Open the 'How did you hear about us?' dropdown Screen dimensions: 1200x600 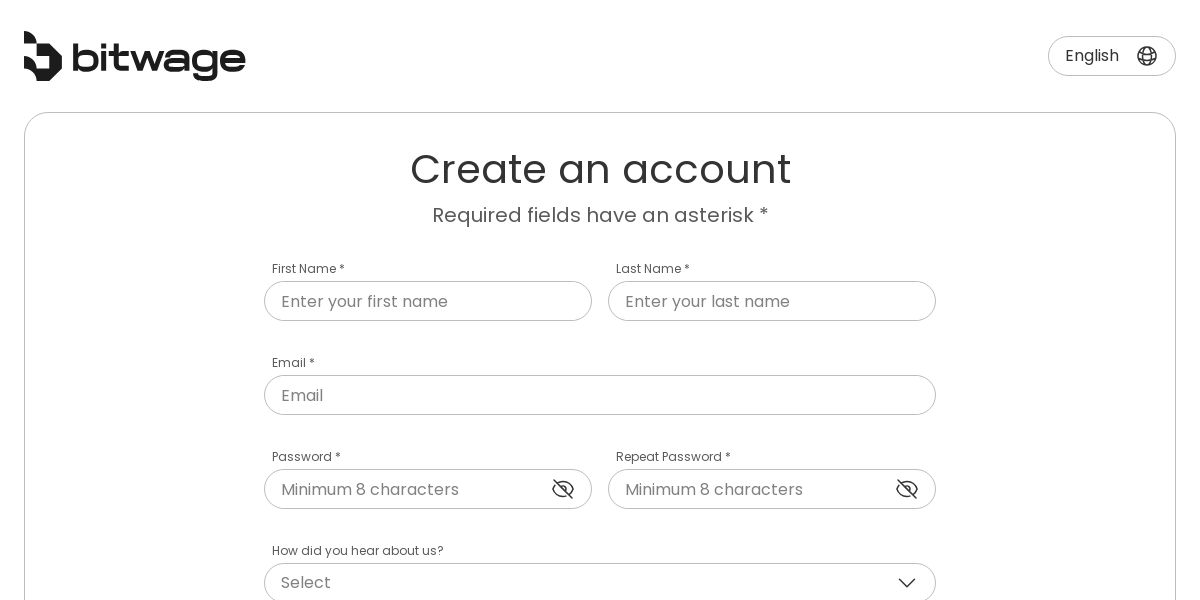coord(580,583)
